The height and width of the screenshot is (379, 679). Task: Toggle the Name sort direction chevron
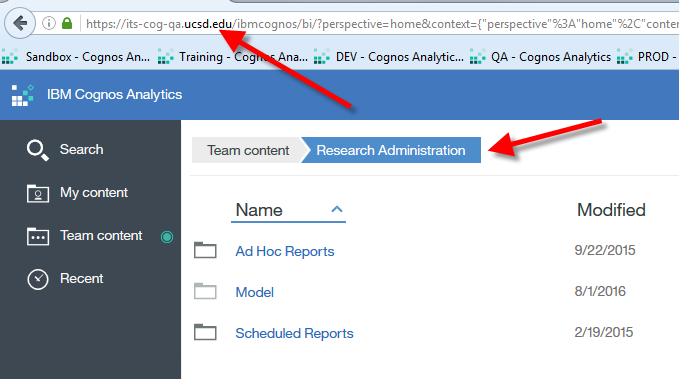pyautogui.click(x=337, y=209)
